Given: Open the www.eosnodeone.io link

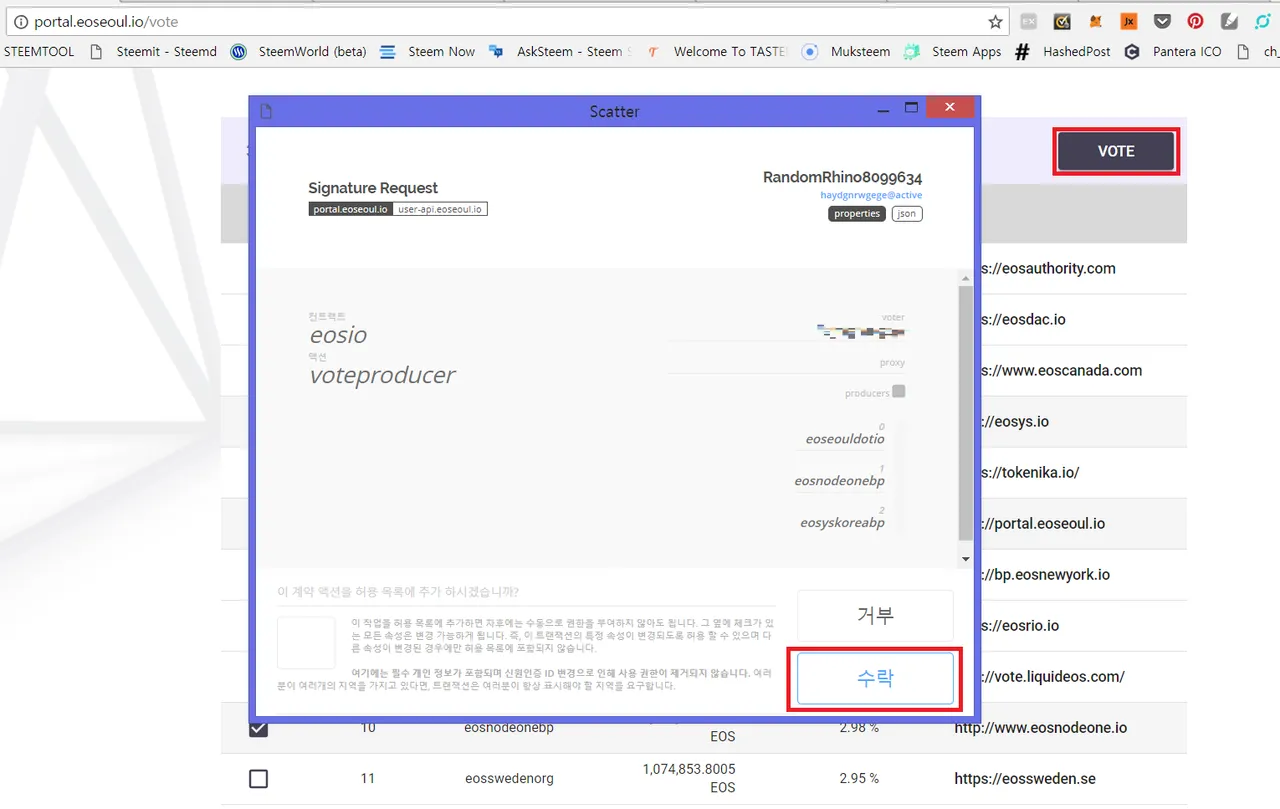Looking at the screenshot, I should click(1041, 727).
